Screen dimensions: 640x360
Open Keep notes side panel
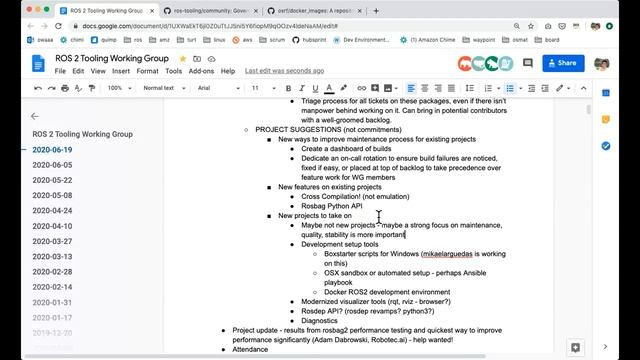pos(606,120)
